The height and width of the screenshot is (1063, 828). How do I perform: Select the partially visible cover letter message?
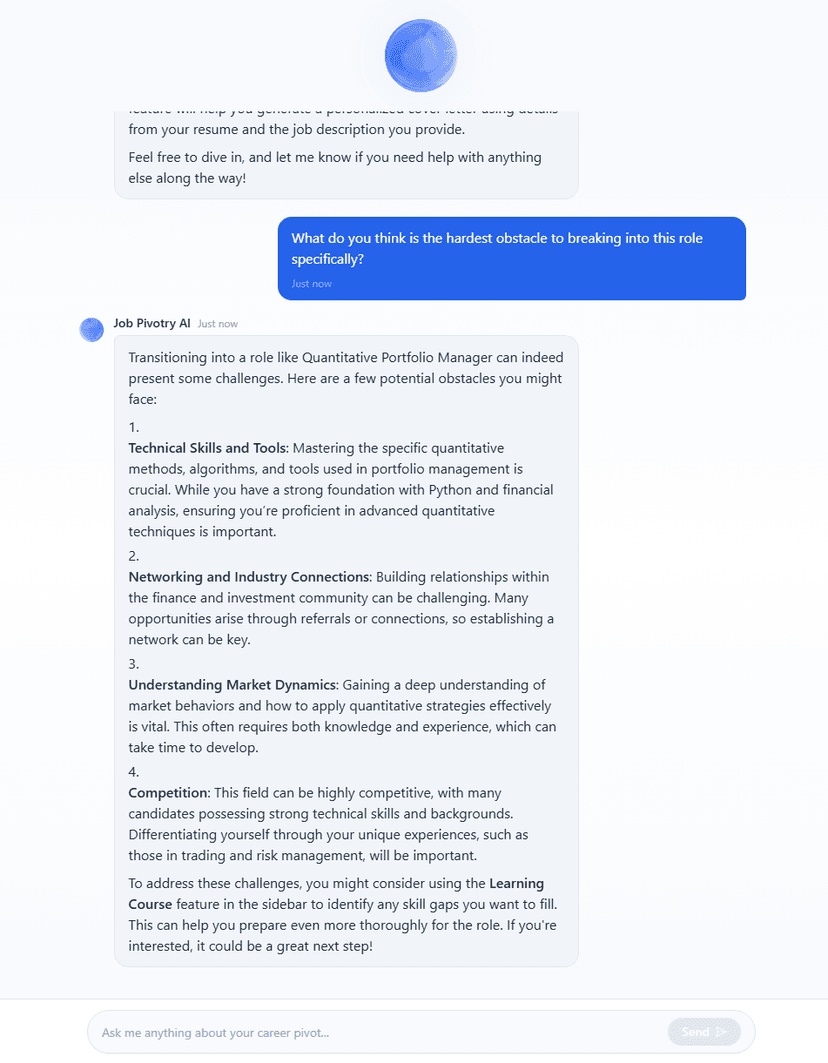pyautogui.click(x=345, y=150)
